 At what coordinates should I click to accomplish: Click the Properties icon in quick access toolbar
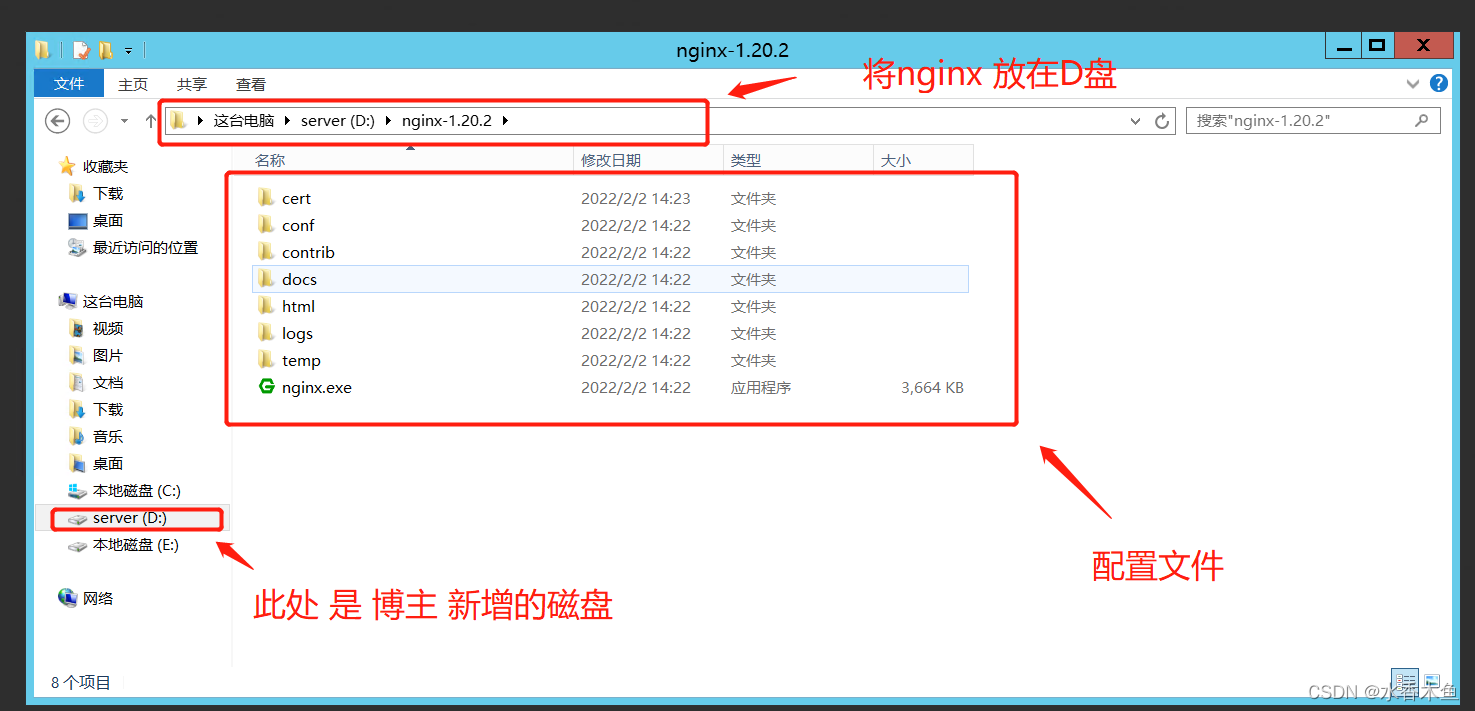pos(81,50)
